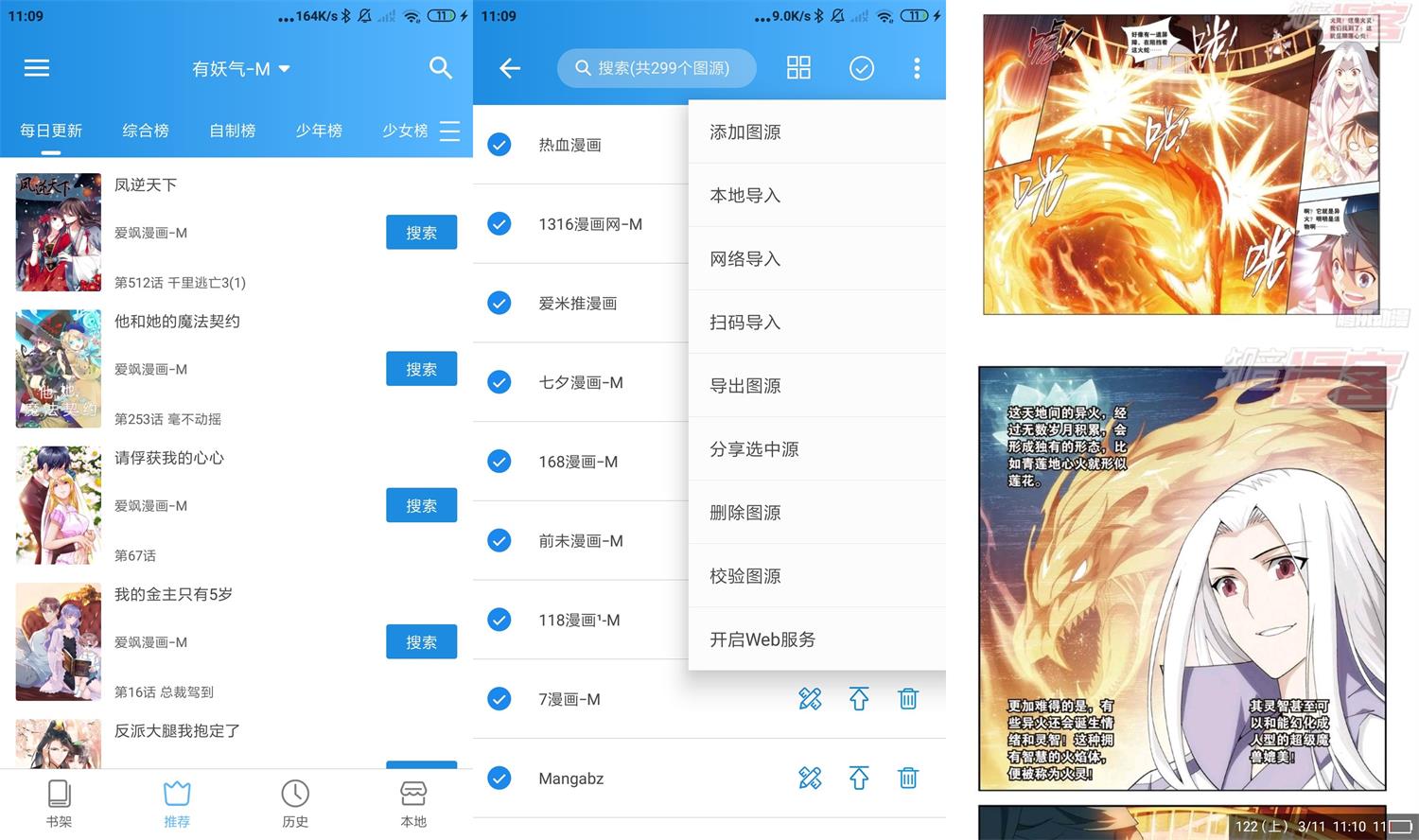Viewport: 1419px width, 840px height.
Task: Go back with the arrow icon
Action: [x=510, y=68]
